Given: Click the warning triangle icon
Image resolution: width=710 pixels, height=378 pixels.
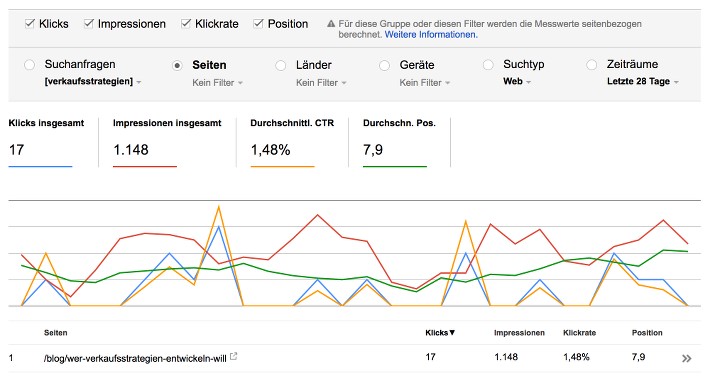Looking at the screenshot, I should [331, 24].
